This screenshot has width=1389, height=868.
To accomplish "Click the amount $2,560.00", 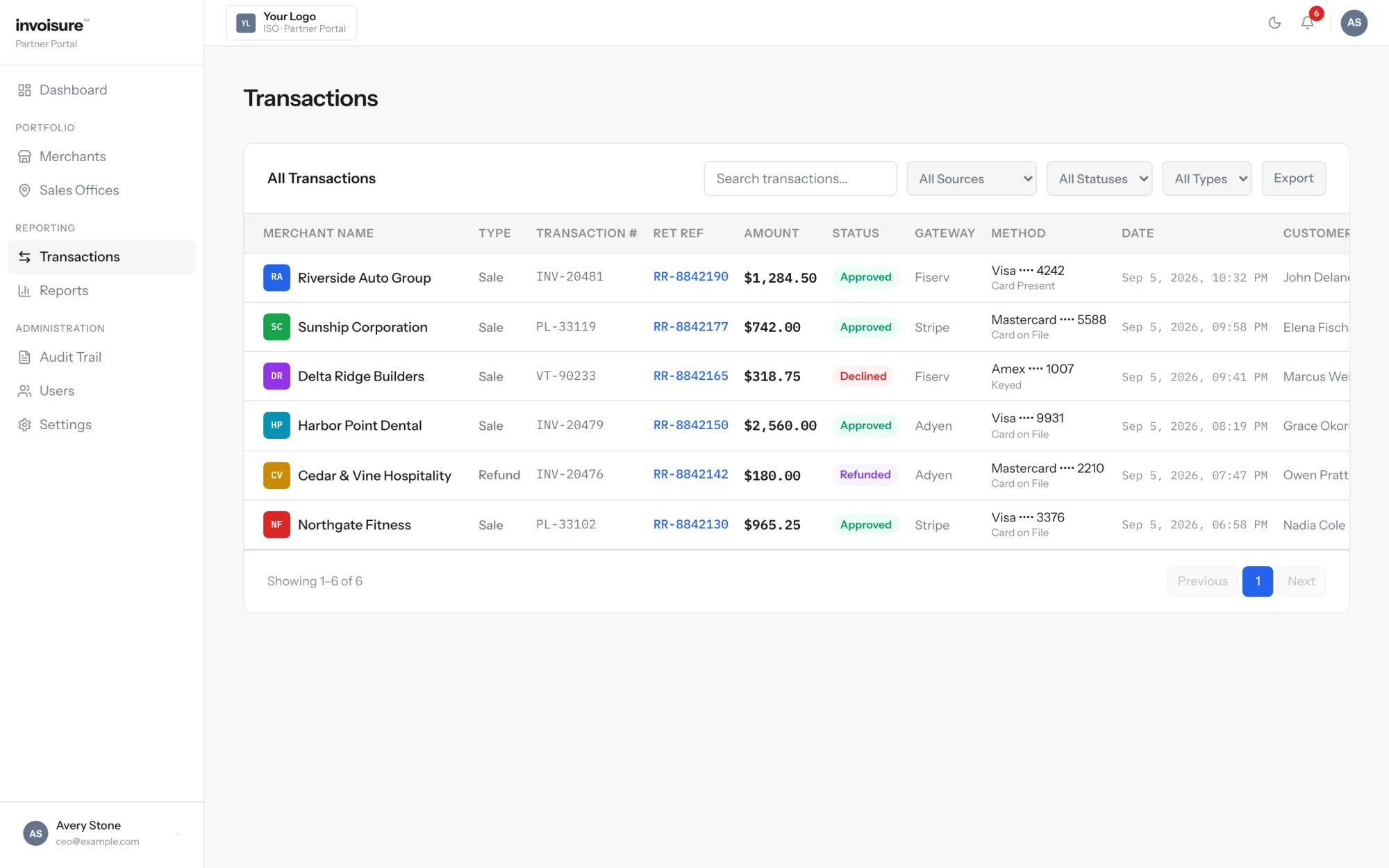I will click(780, 426).
